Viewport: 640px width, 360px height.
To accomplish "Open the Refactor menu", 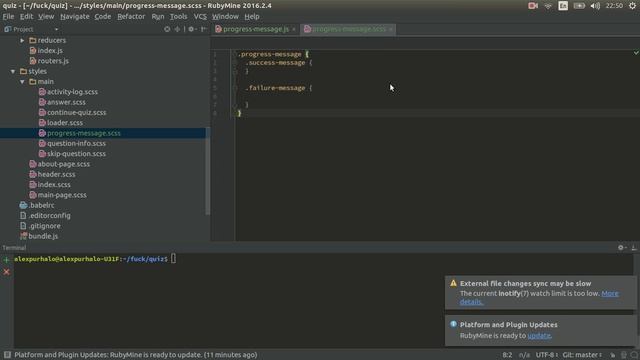I will pos(131,17).
